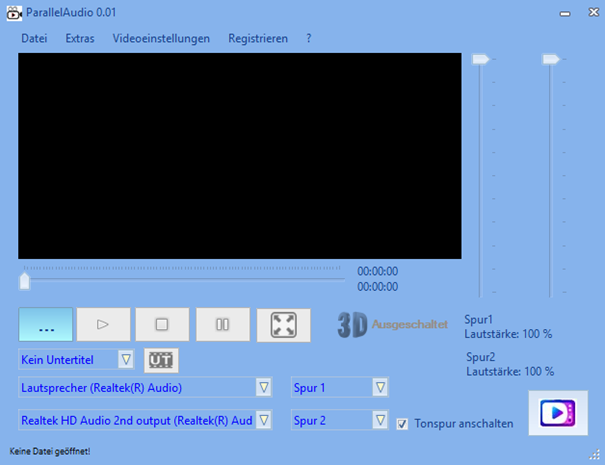This screenshot has height=465, width=605.
Task: Click the upper 00:00:00 time display
Action: [377, 271]
